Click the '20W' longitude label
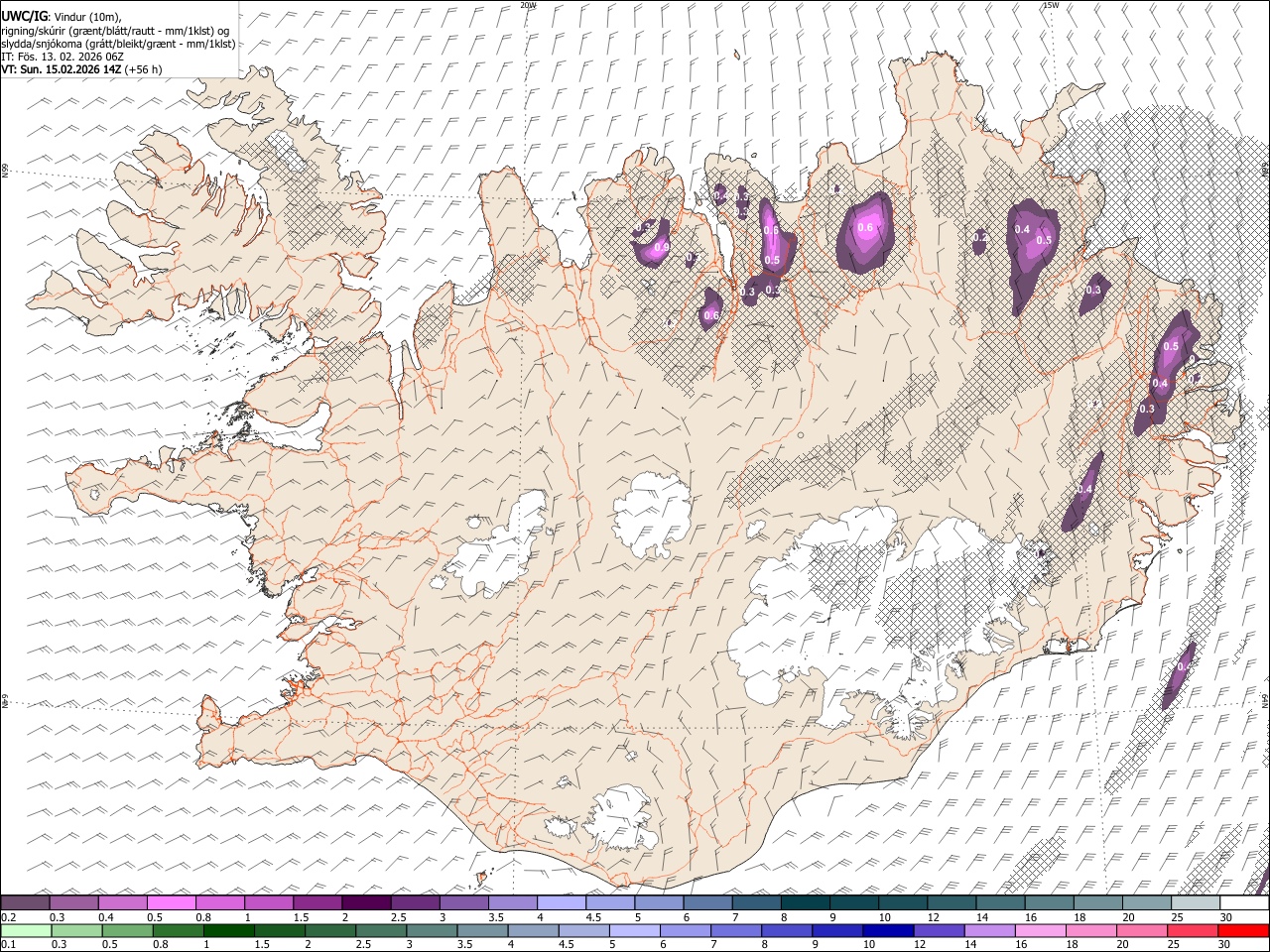 528,5
